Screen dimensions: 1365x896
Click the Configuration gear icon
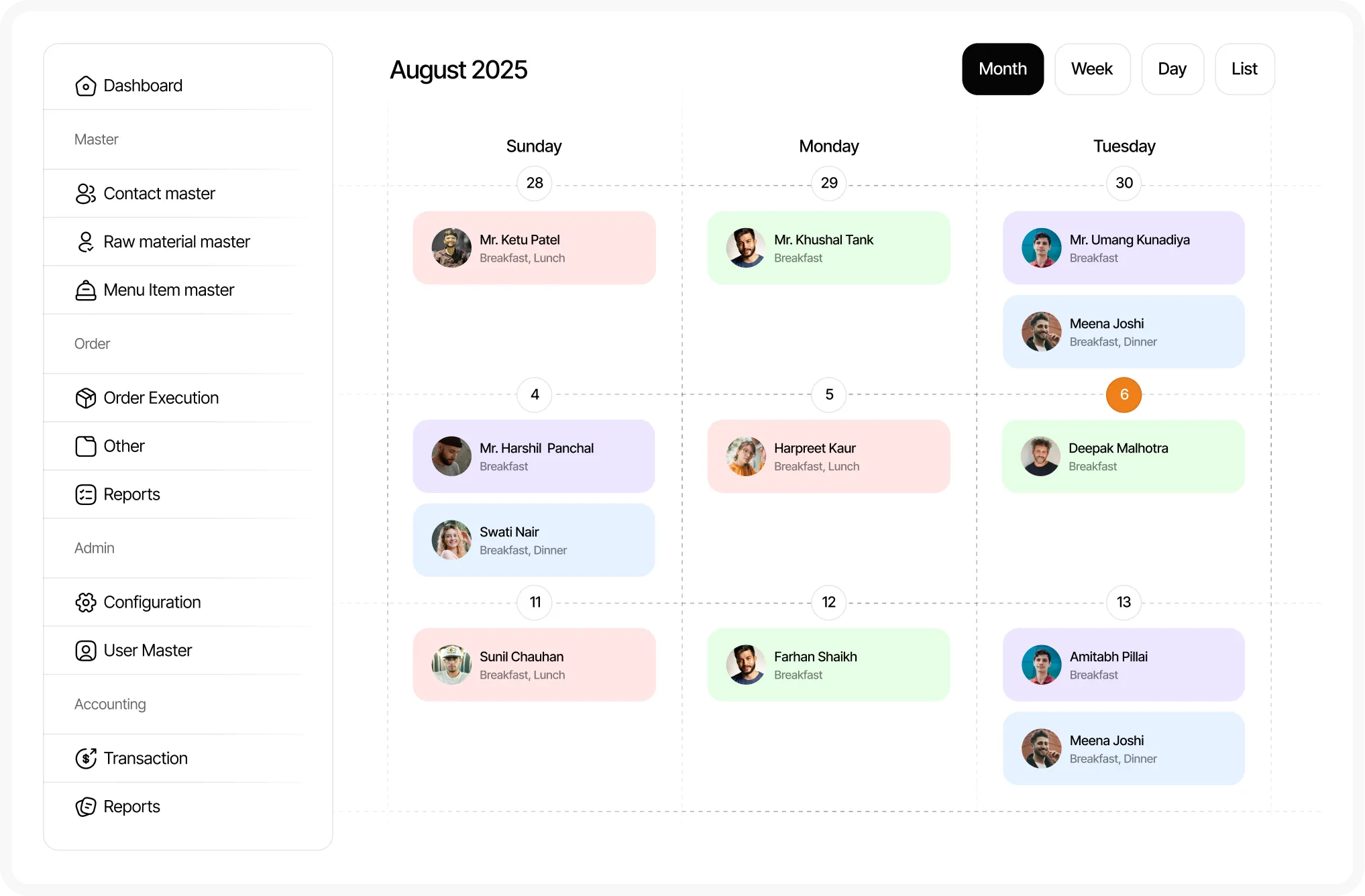[x=86, y=602]
